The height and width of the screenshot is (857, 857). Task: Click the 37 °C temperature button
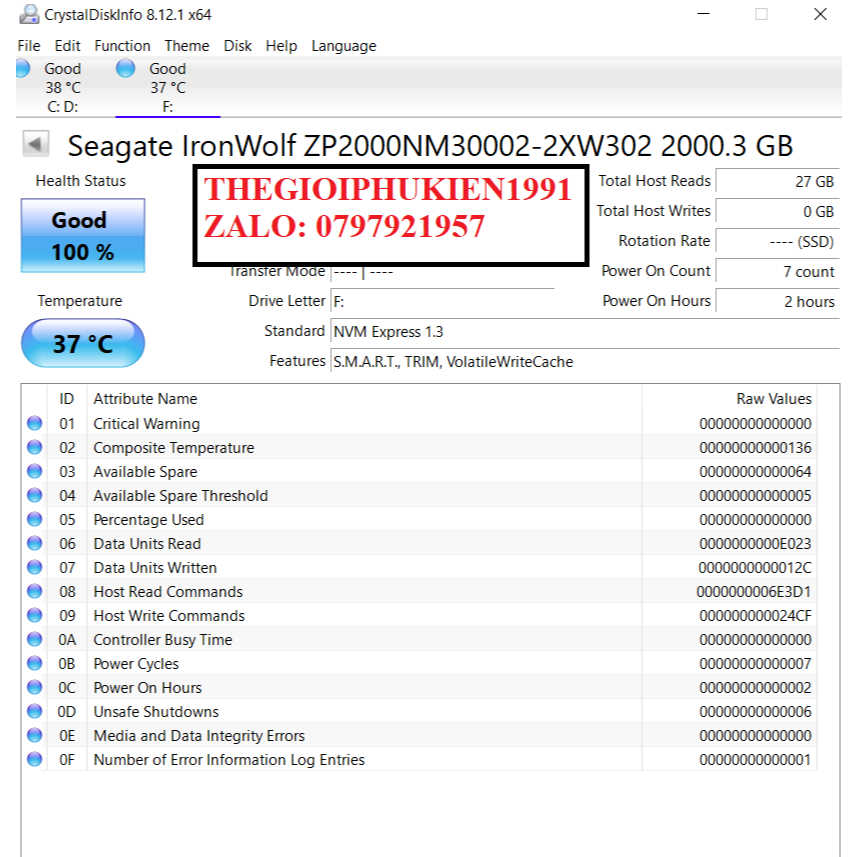pyautogui.click(x=82, y=344)
